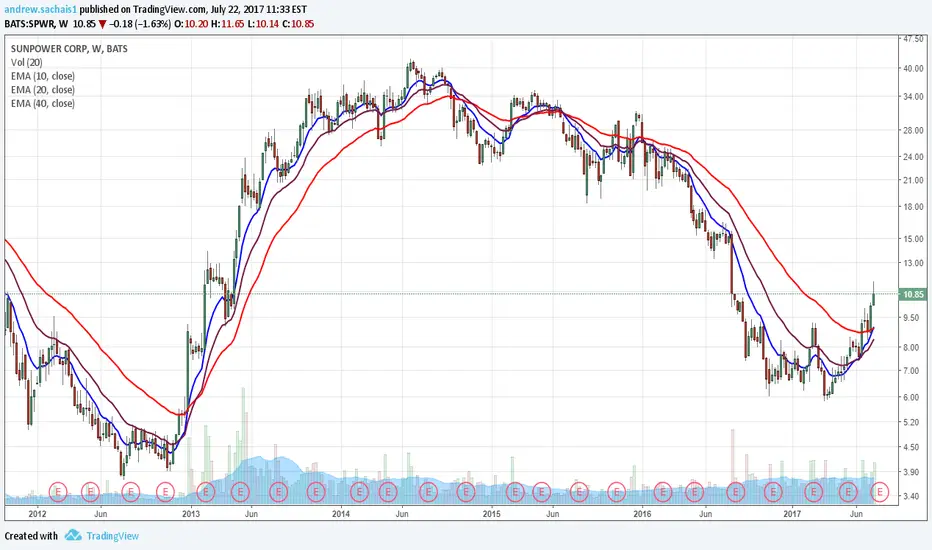Click the 18.00 price axis label
The width and height of the screenshot is (932, 550).
click(913, 207)
